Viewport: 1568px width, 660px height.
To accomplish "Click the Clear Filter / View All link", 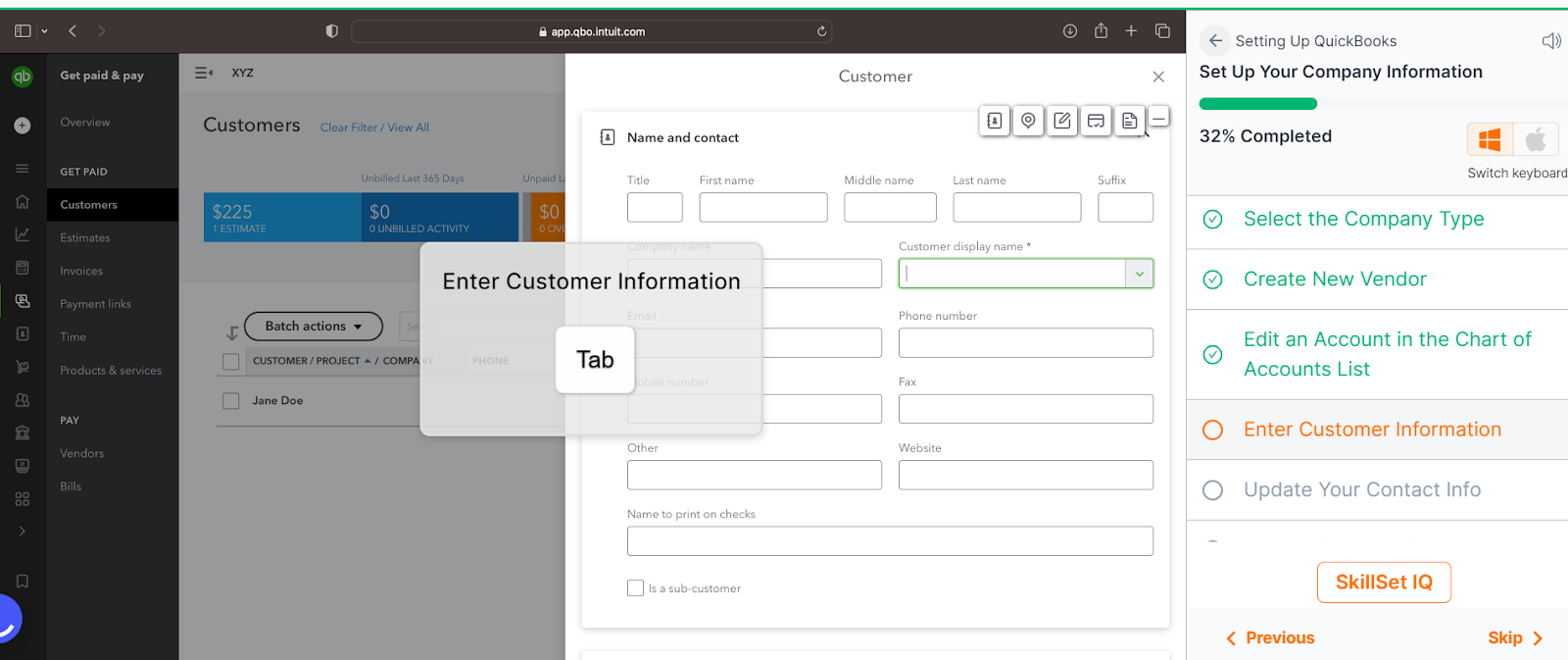I will tap(374, 127).
